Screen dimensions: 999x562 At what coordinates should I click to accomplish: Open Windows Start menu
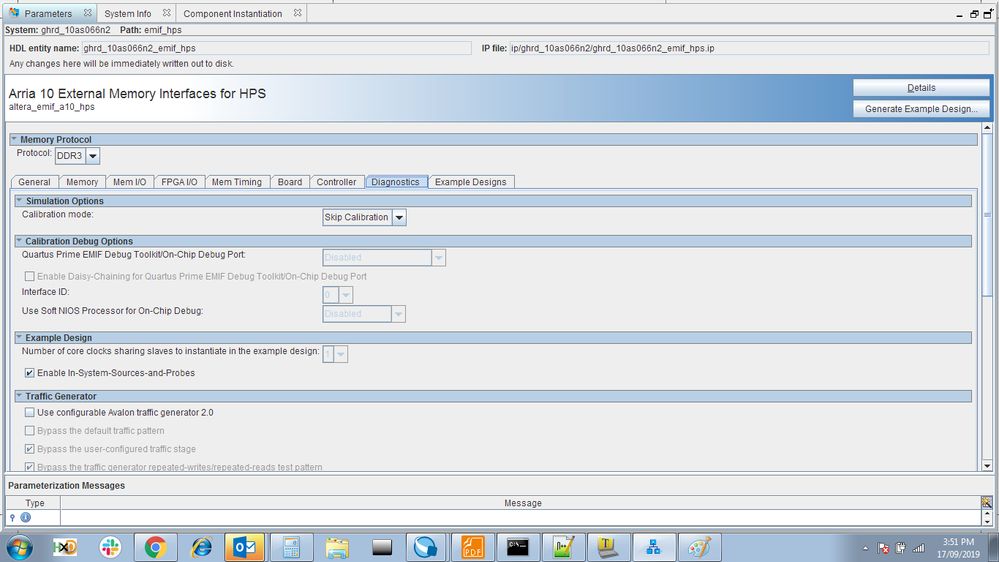(x=20, y=547)
